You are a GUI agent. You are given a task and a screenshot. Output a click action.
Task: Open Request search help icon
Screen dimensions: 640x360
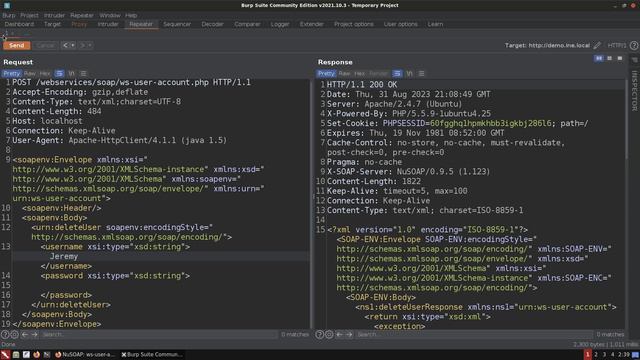[x=5, y=335]
